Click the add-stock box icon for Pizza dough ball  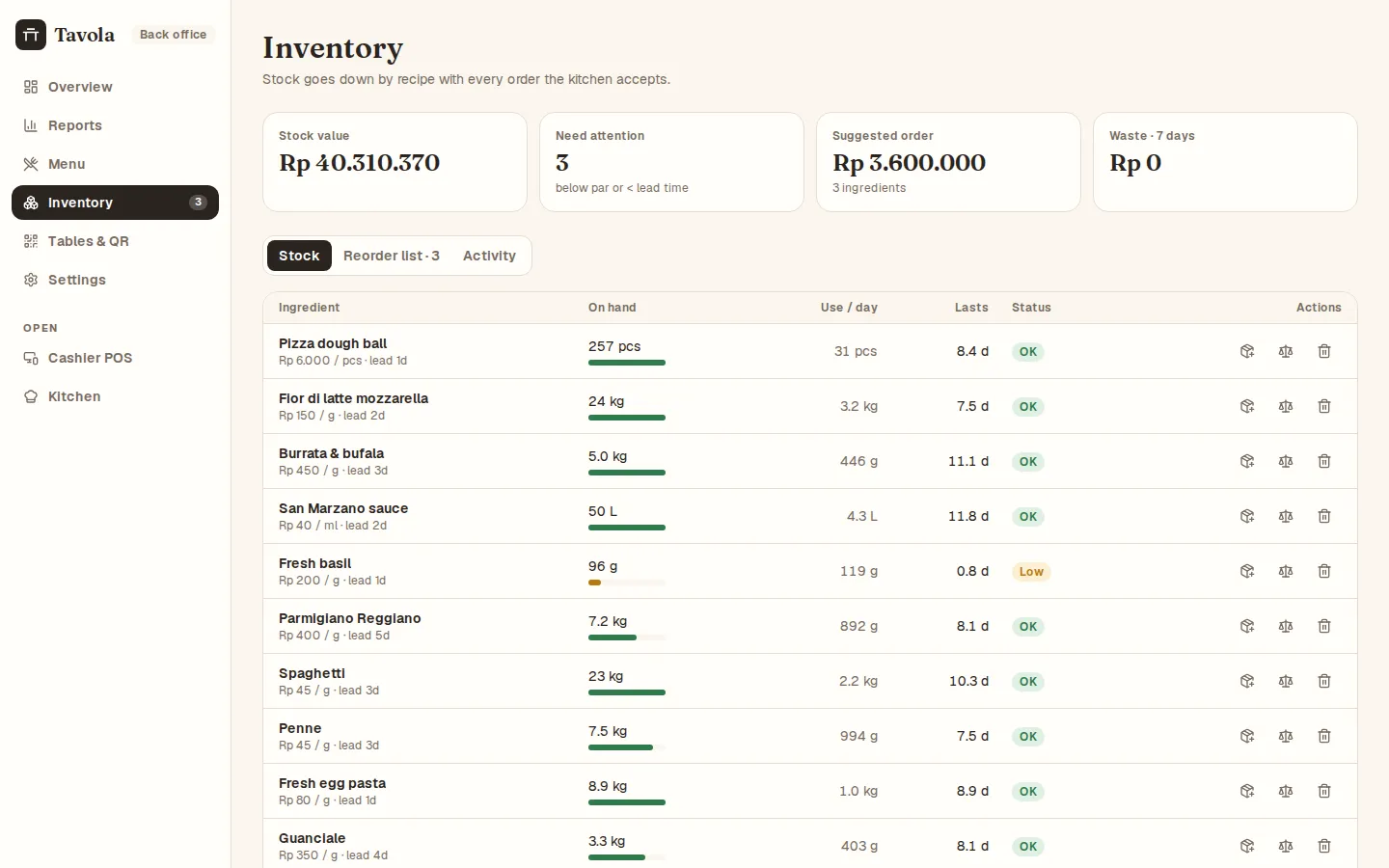[1247, 351]
